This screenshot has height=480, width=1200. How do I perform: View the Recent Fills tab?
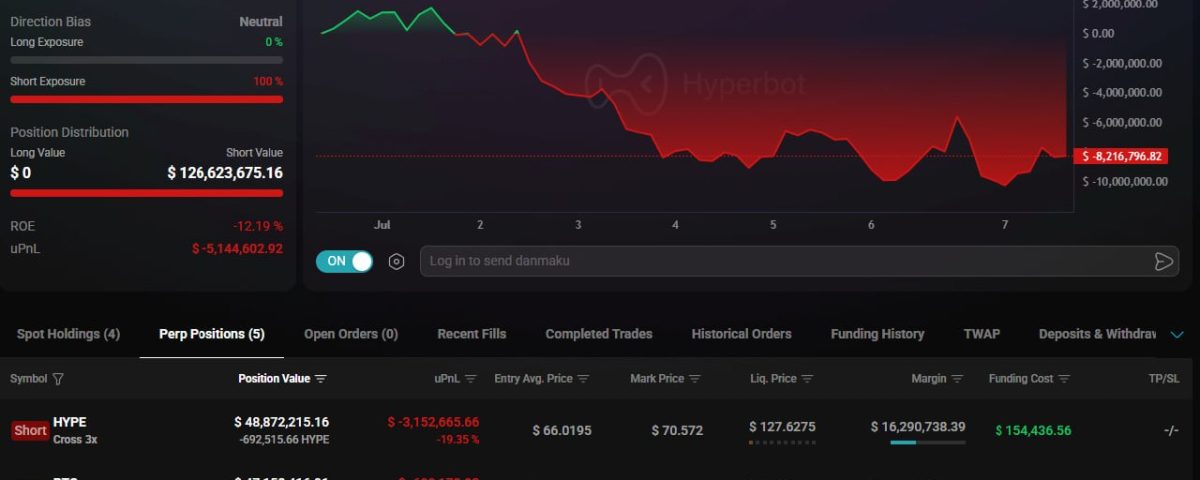(472, 334)
